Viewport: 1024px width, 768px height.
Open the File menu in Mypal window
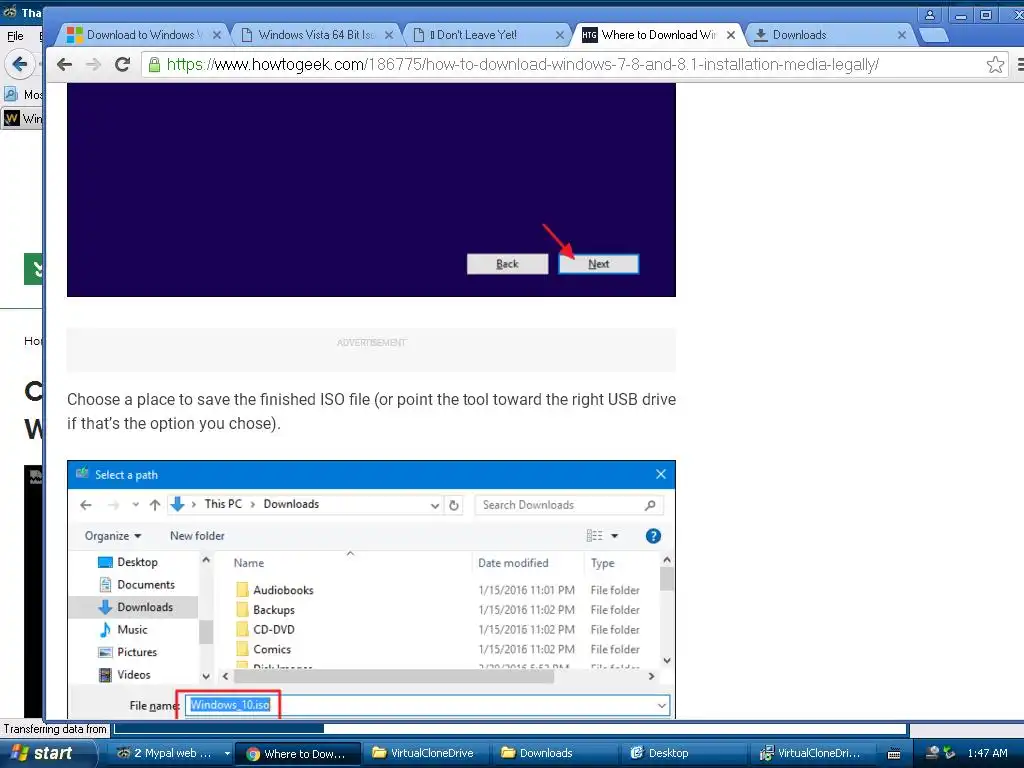pos(15,36)
